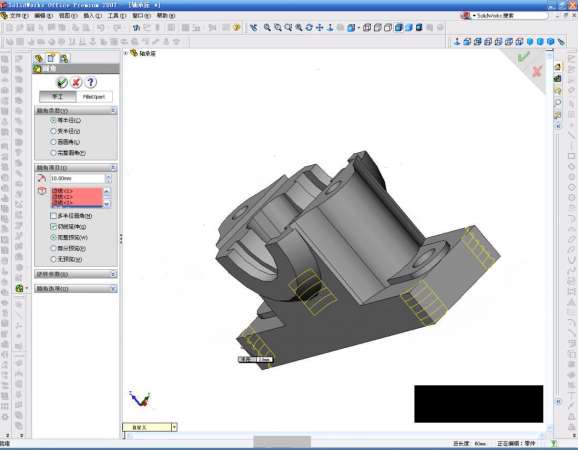Open the 帮助 Help menu
578x450 pixels.
pyautogui.click(x=166, y=15)
